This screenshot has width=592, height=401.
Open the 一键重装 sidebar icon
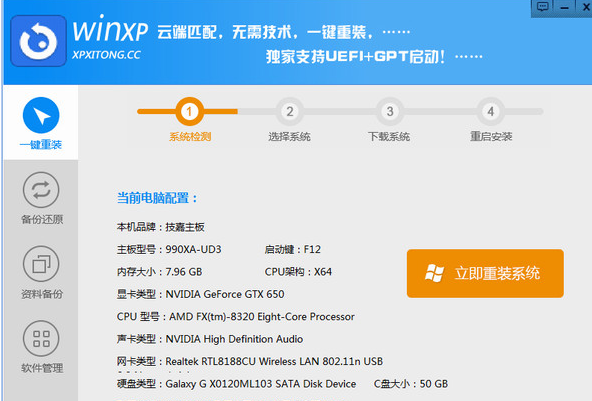[41, 115]
